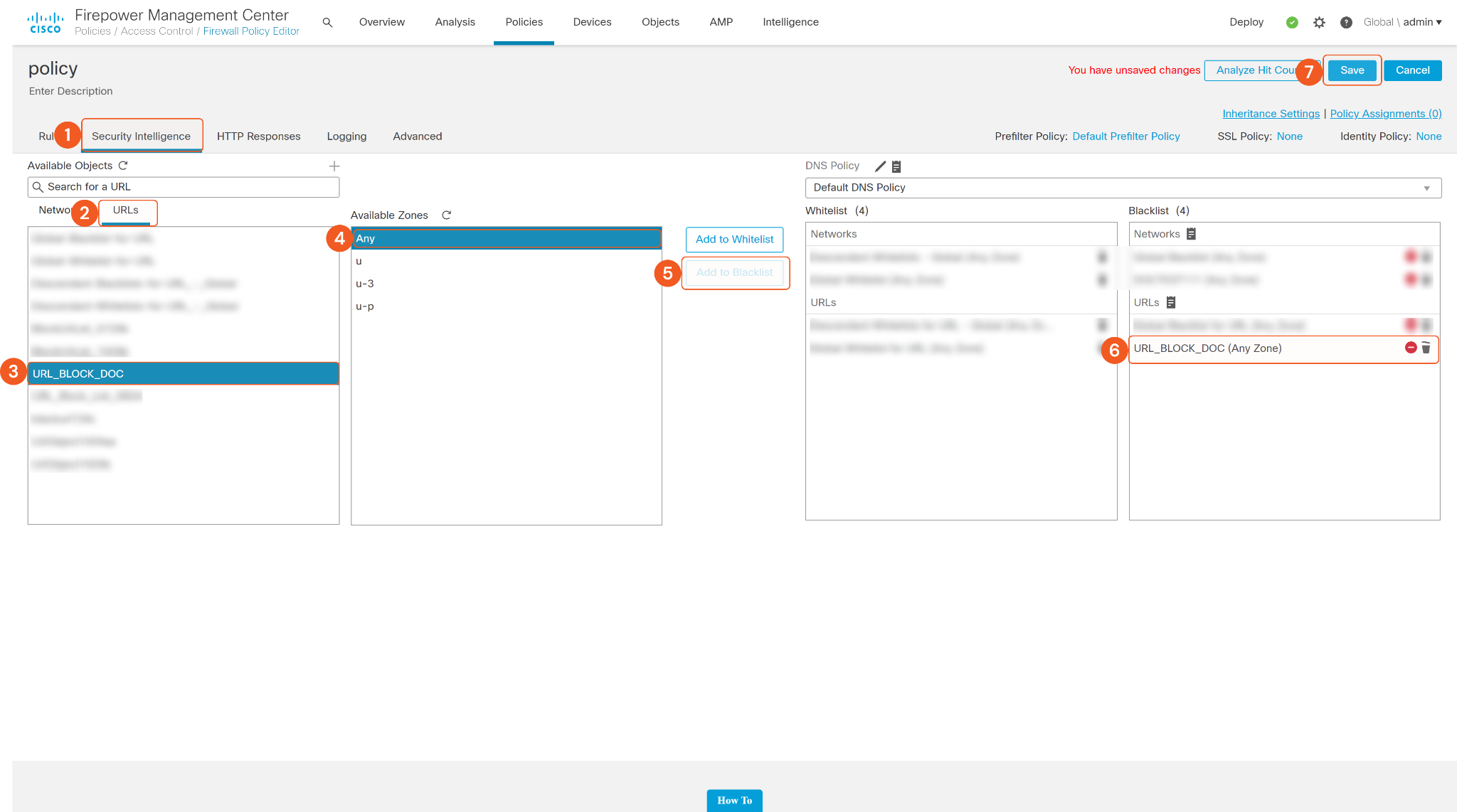Select the URLs tab under Available Objects
Screen dimensions: 1457x812
coord(125,210)
